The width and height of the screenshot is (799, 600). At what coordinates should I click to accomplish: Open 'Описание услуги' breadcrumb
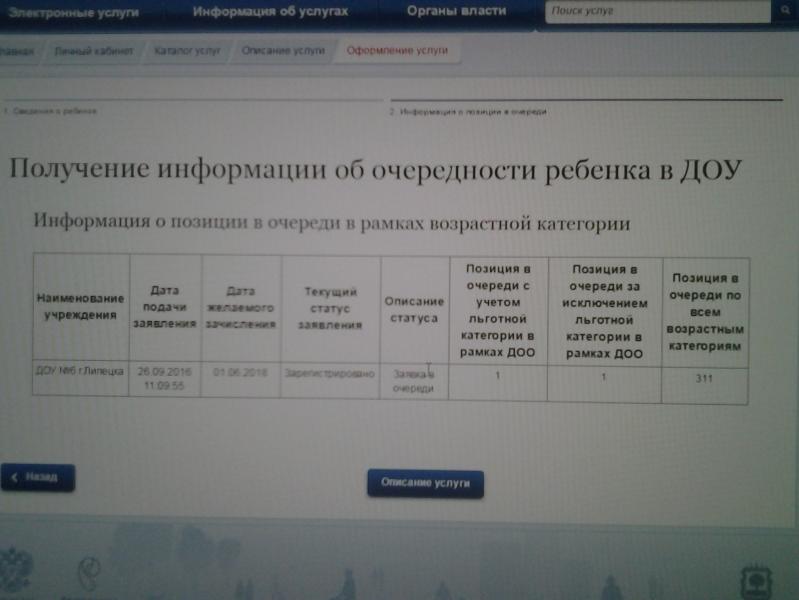point(283,50)
